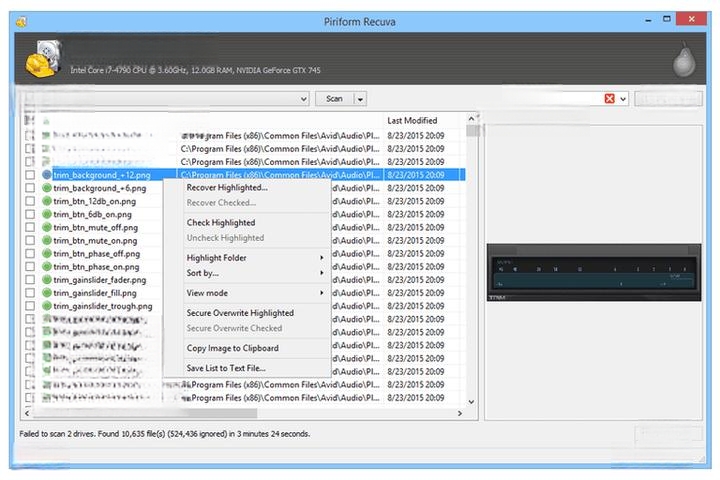
Task: Click the horizontal scrollbar right arrow
Action: (460, 413)
